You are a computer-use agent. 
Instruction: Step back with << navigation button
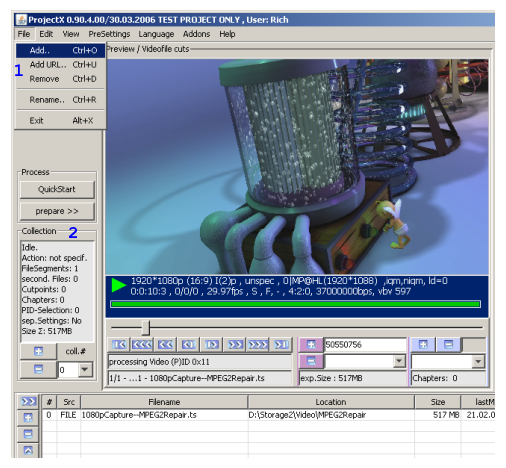point(165,345)
